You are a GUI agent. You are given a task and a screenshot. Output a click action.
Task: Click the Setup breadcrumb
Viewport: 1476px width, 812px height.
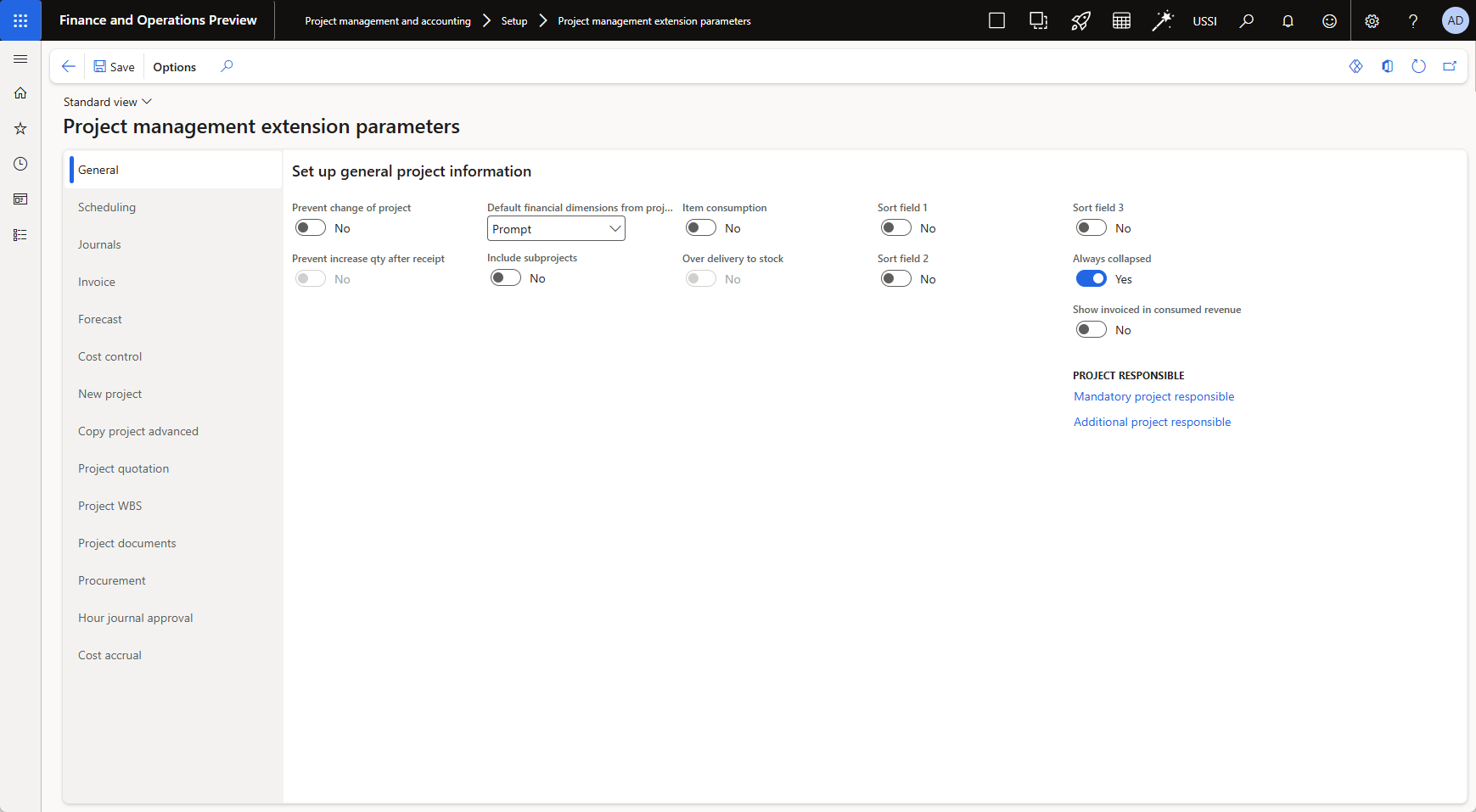[x=514, y=21]
